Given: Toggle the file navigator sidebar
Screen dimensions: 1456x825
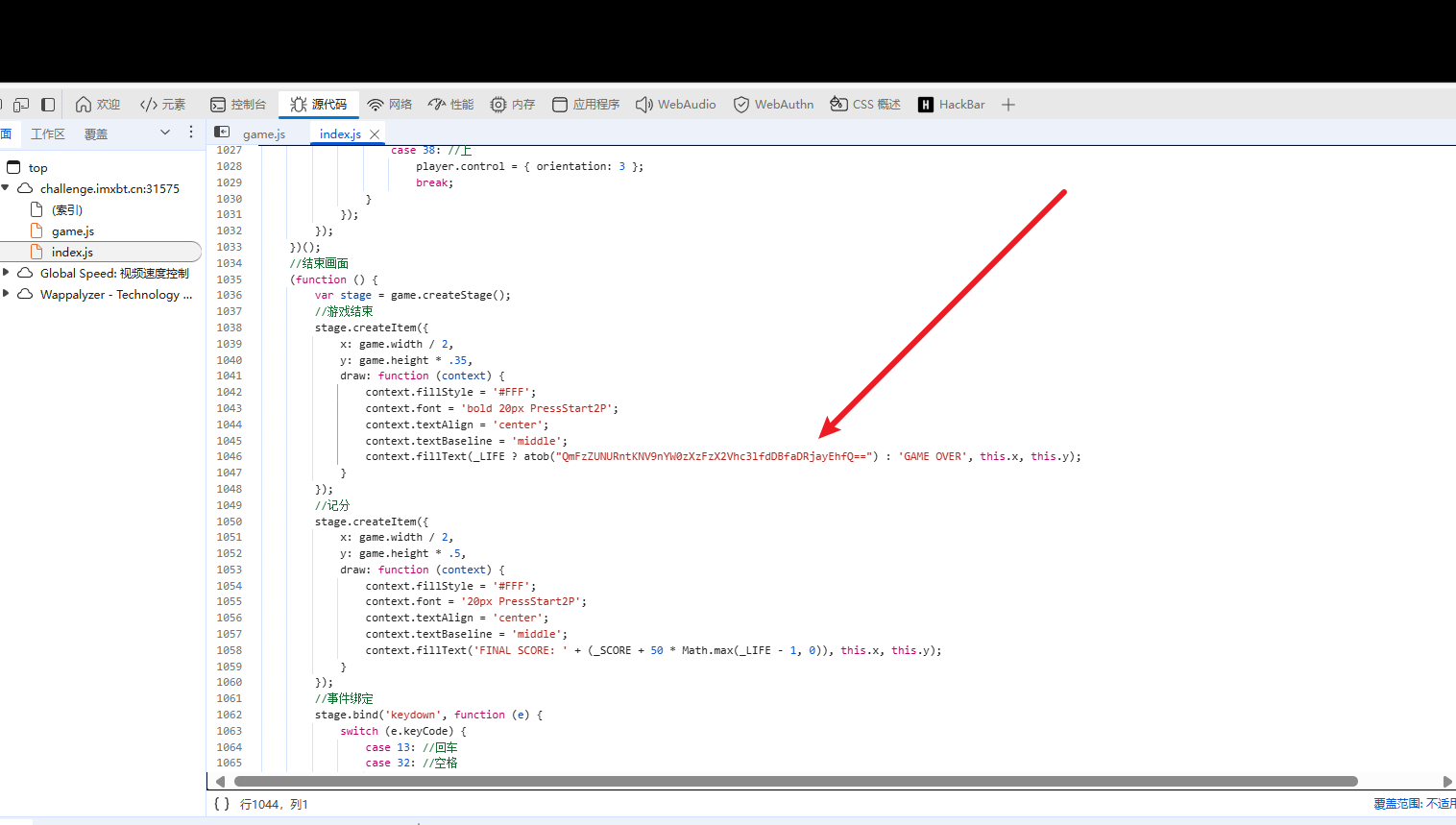Looking at the screenshot, I should [x=222, y=133].
